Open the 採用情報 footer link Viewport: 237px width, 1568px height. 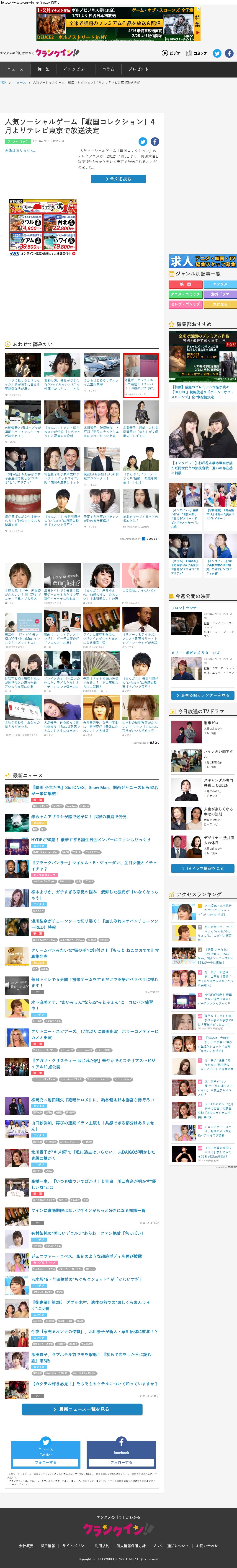pos(47,1546)
